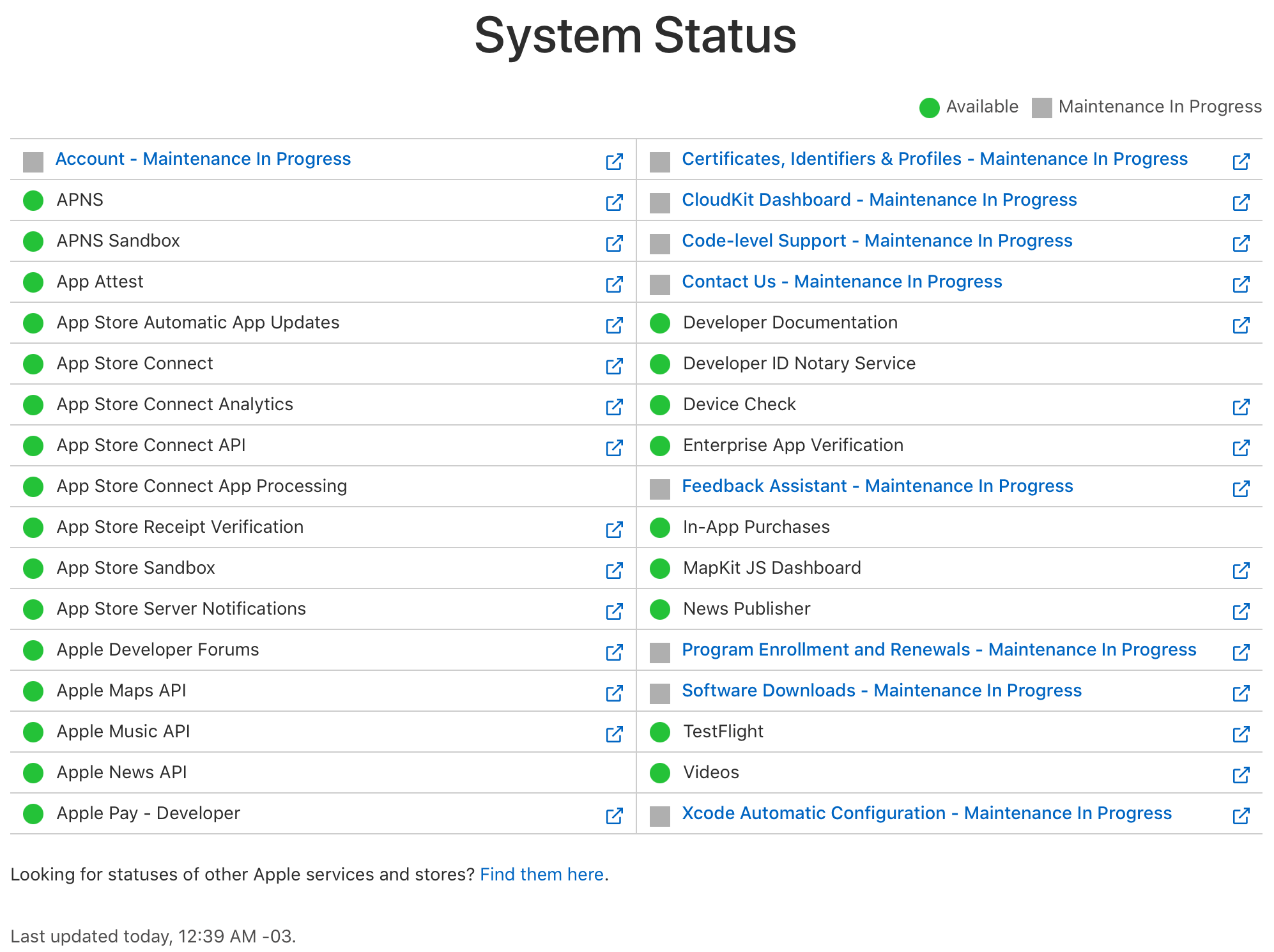Open Xcode Automatic Configuration maintenance link

[926, 813]
